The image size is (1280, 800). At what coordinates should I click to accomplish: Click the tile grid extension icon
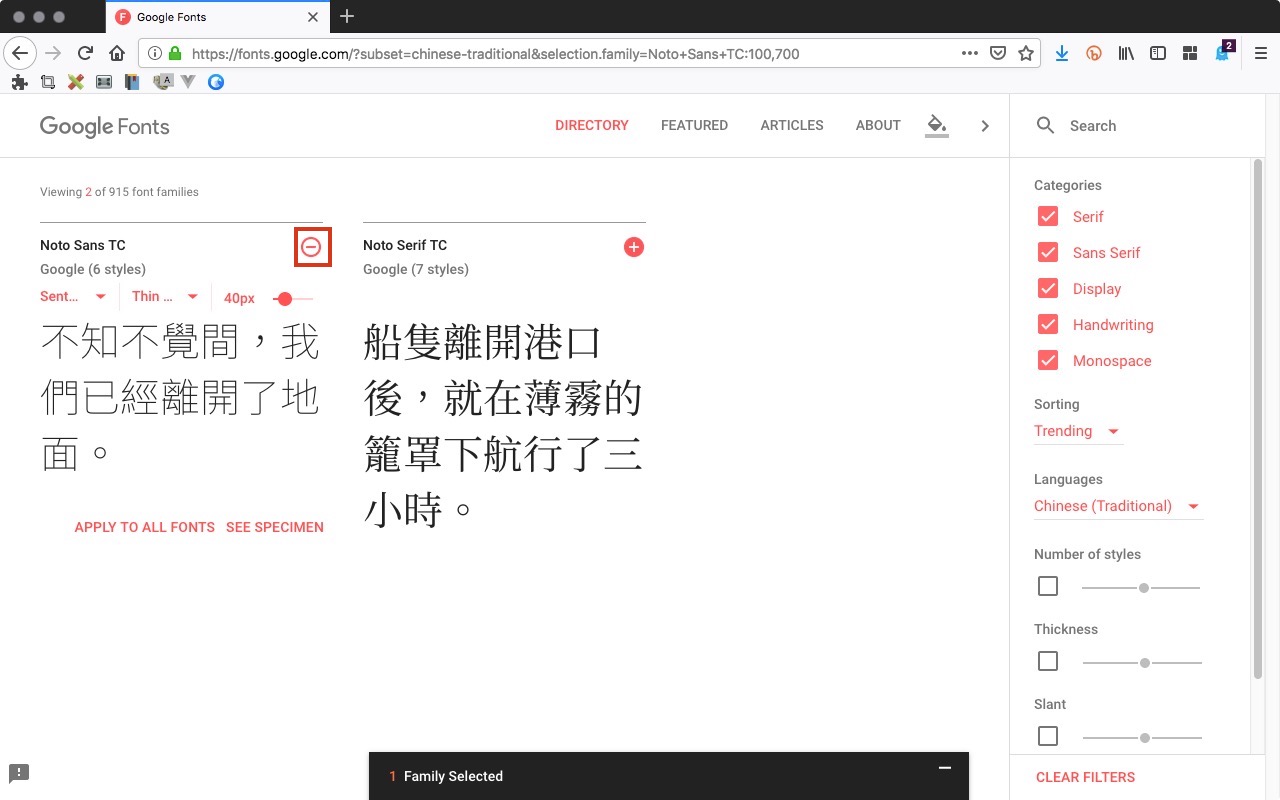tap(1190, 53)
